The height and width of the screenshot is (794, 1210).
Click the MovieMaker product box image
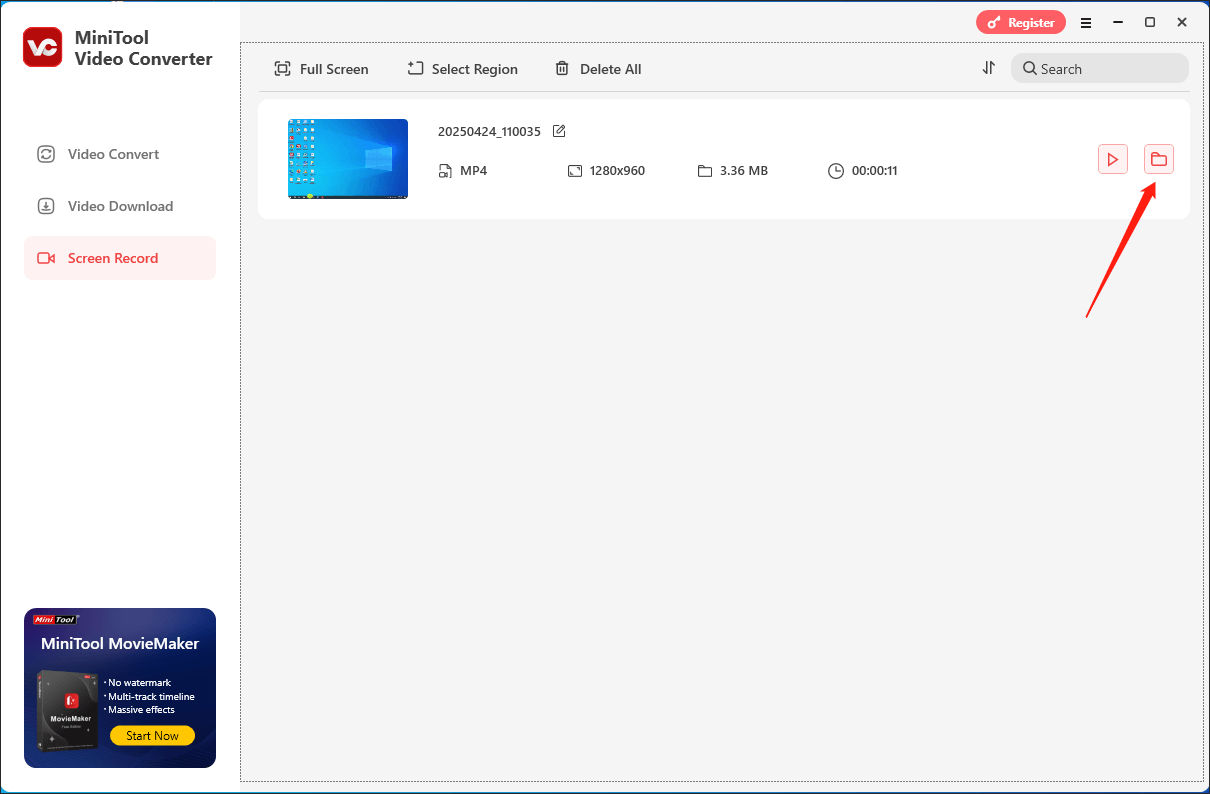pos(68,709)
